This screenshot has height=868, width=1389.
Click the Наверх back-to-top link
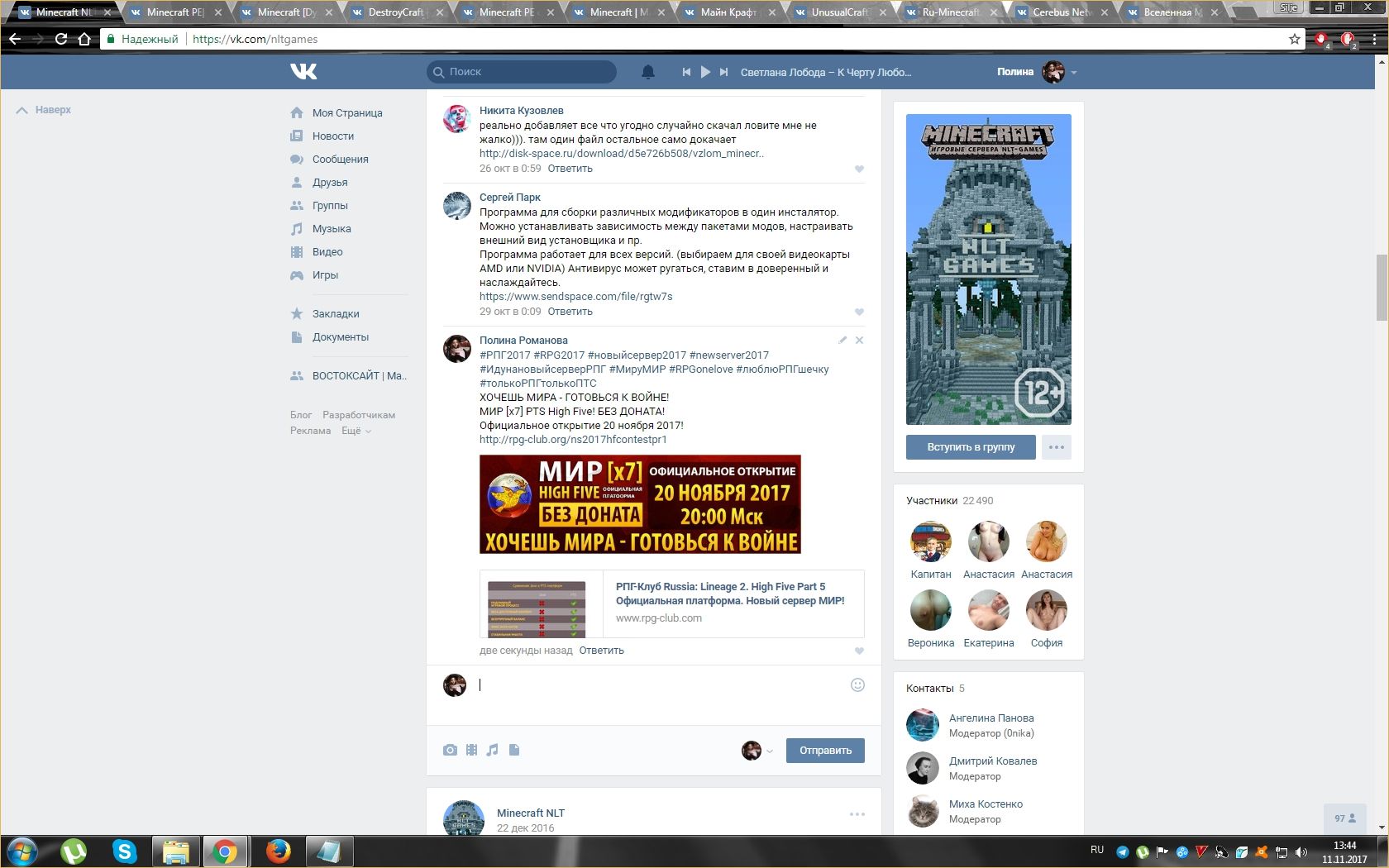pyautogui.click(x=44, y=110)
